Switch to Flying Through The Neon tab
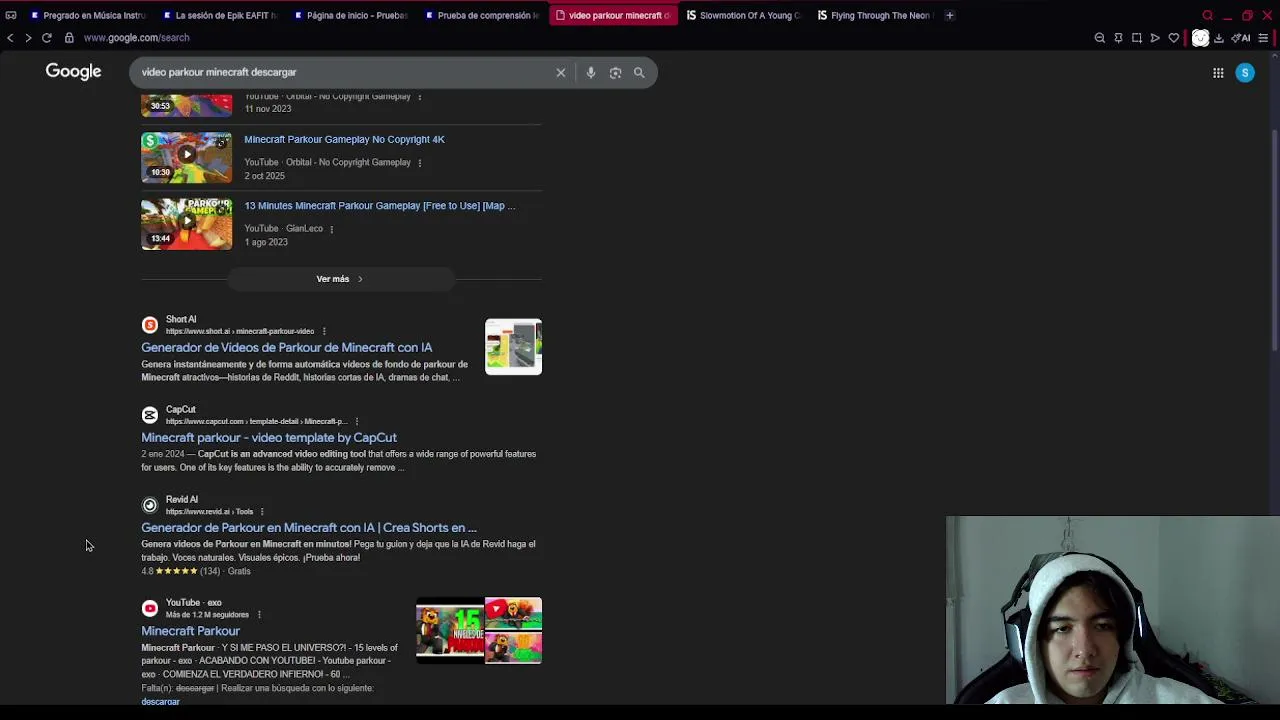This screenshot has height=720, width=1280. click(874, 15)
